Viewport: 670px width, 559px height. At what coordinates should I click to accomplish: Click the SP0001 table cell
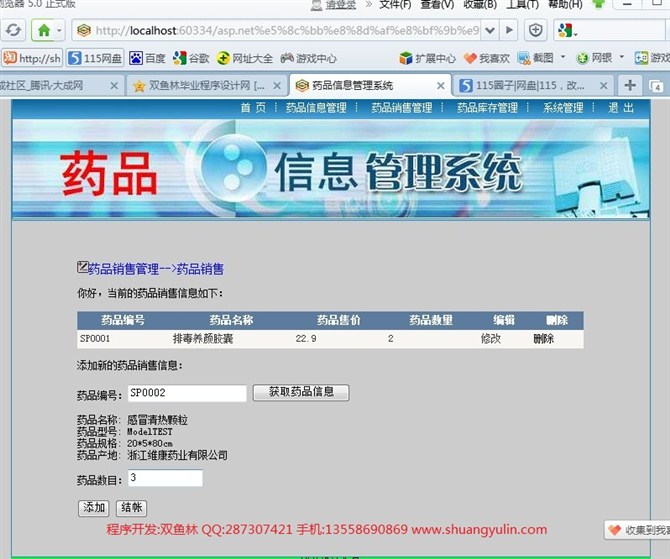click(95, 339)
